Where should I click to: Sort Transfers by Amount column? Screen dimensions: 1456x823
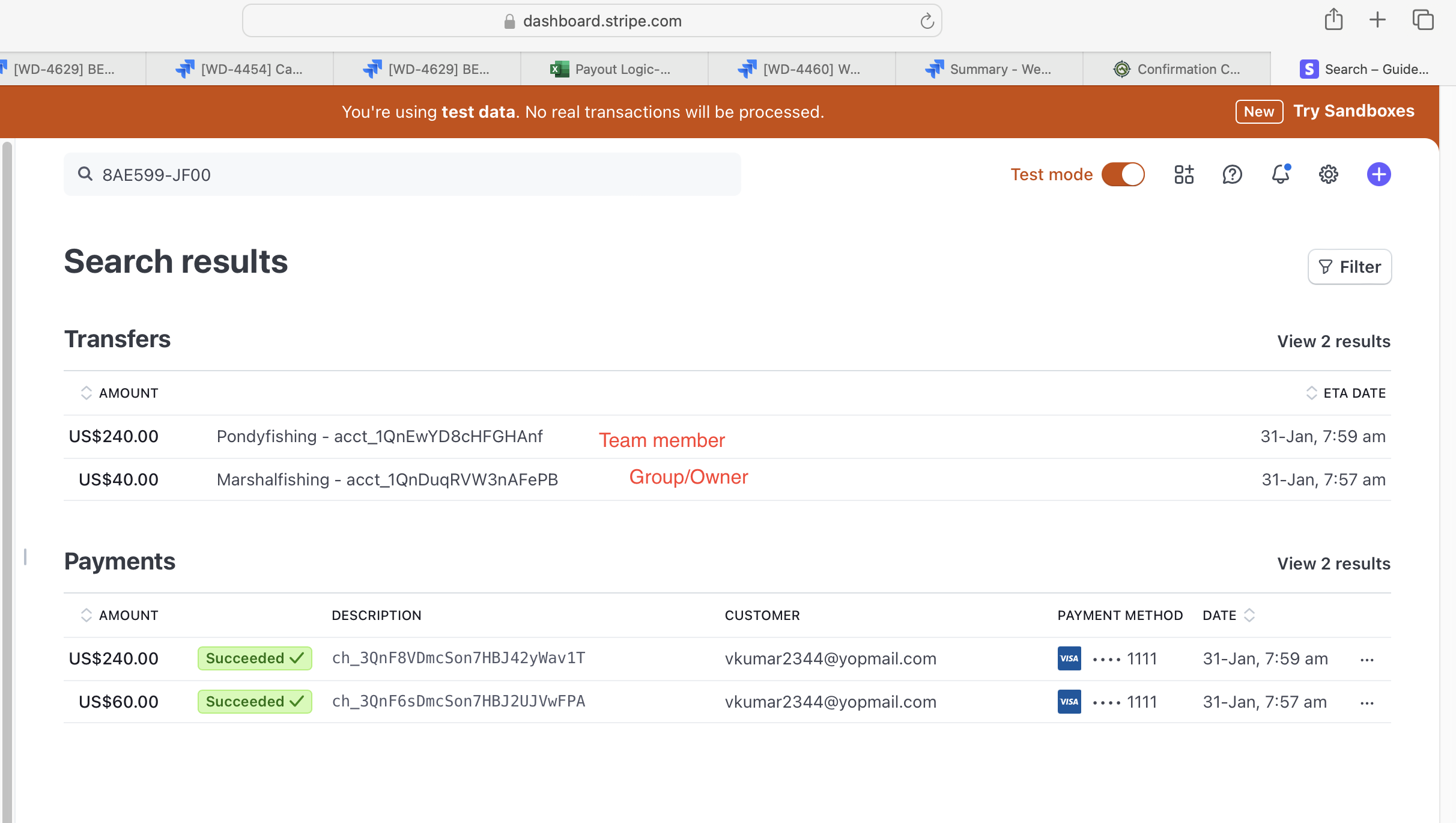[120, 393]
